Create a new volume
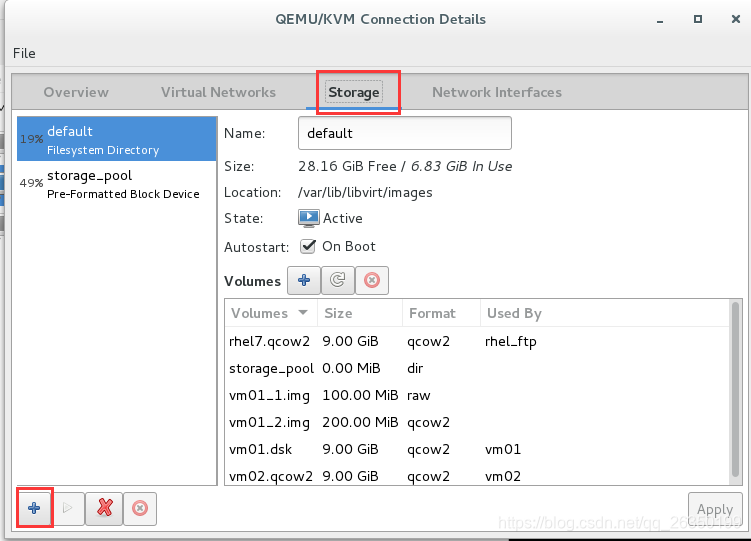Screen dimensions: 751x541 point(304,280)
